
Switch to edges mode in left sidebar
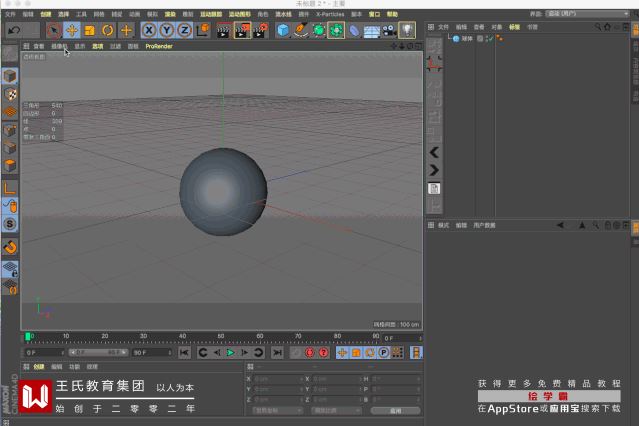10,148
